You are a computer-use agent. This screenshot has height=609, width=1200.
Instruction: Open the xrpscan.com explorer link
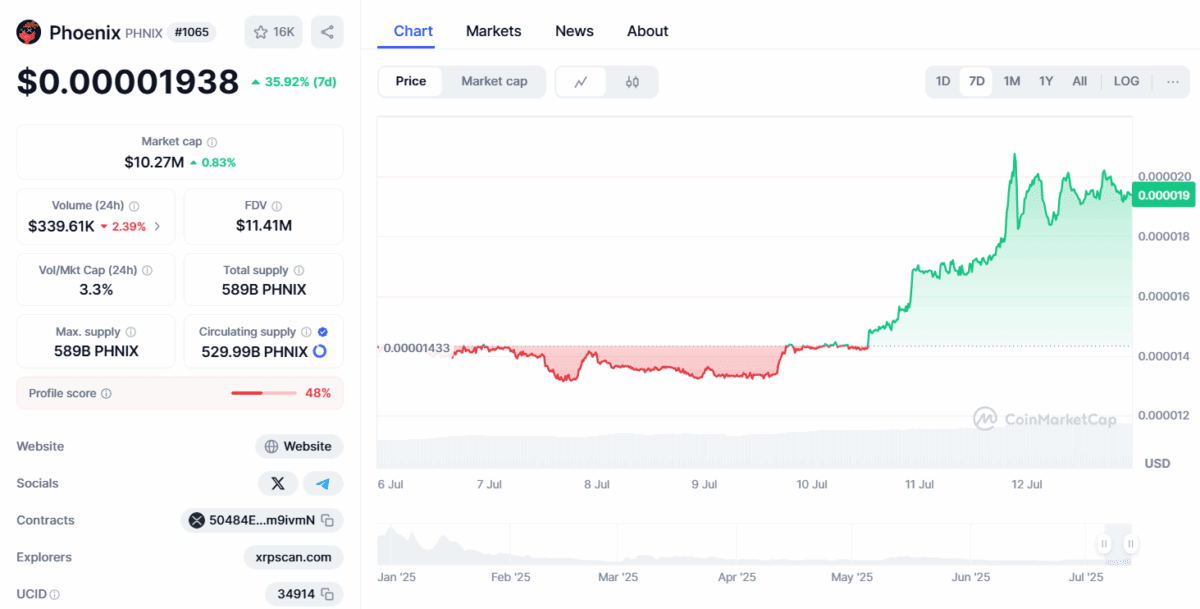(x=293, y=557)
